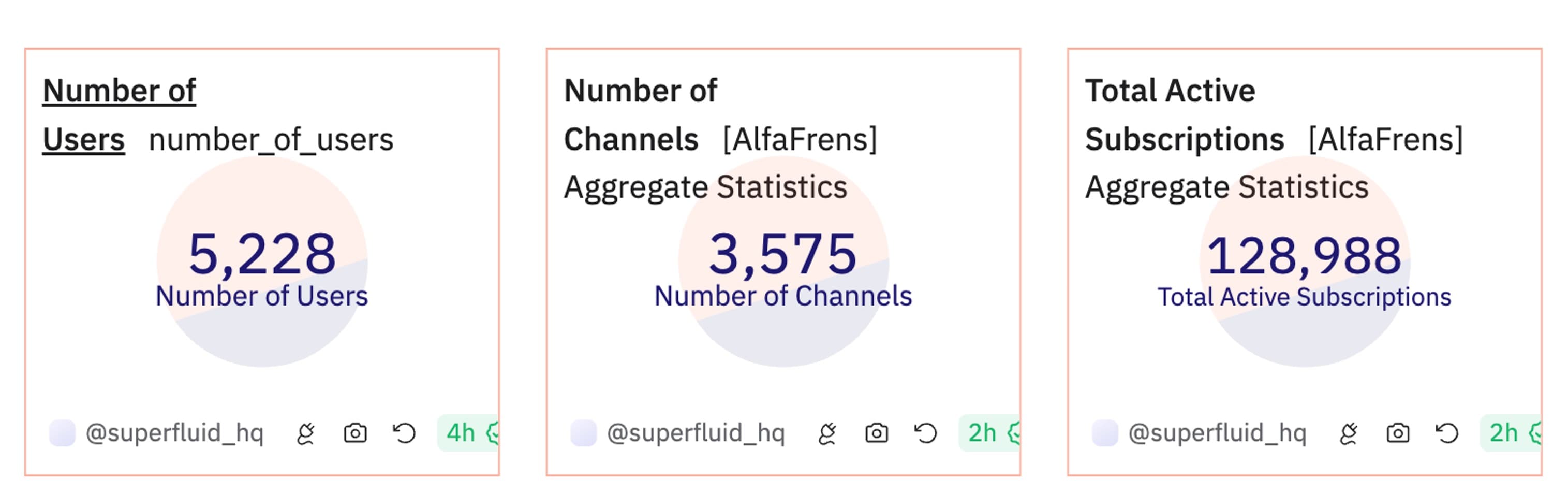The height and width of the screenshot is (494, 1568).
Task: Click refresh icon on Number of Users card
Action: coord(404,433)
